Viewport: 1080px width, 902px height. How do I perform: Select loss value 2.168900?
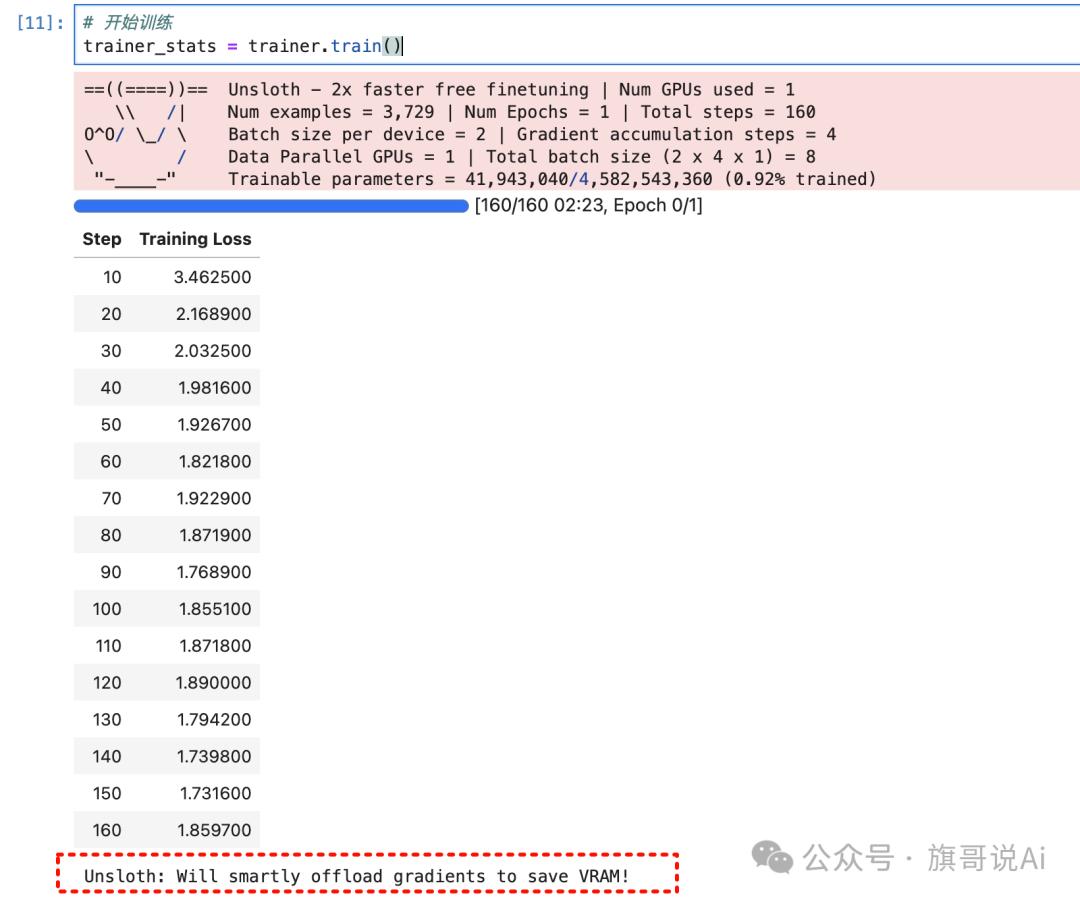tap(214, 314)
